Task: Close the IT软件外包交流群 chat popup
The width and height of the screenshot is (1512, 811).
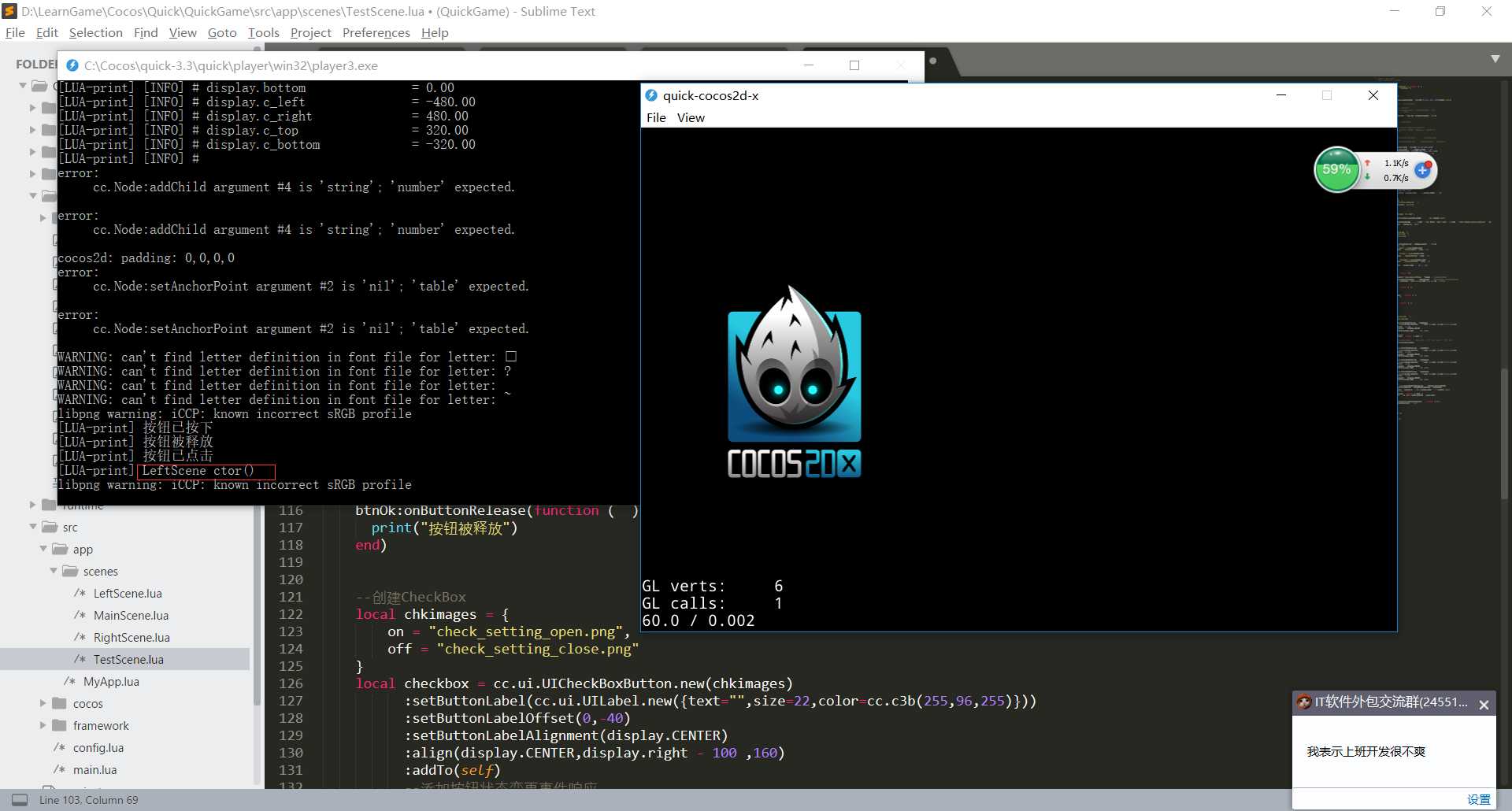Action: (x=1484, y=705)
